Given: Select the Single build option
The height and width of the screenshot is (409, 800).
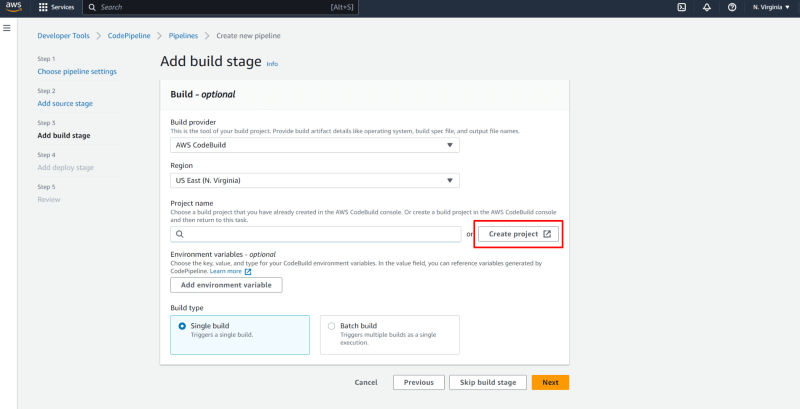Looking at the screenshot, I should [x=240, y=335].
